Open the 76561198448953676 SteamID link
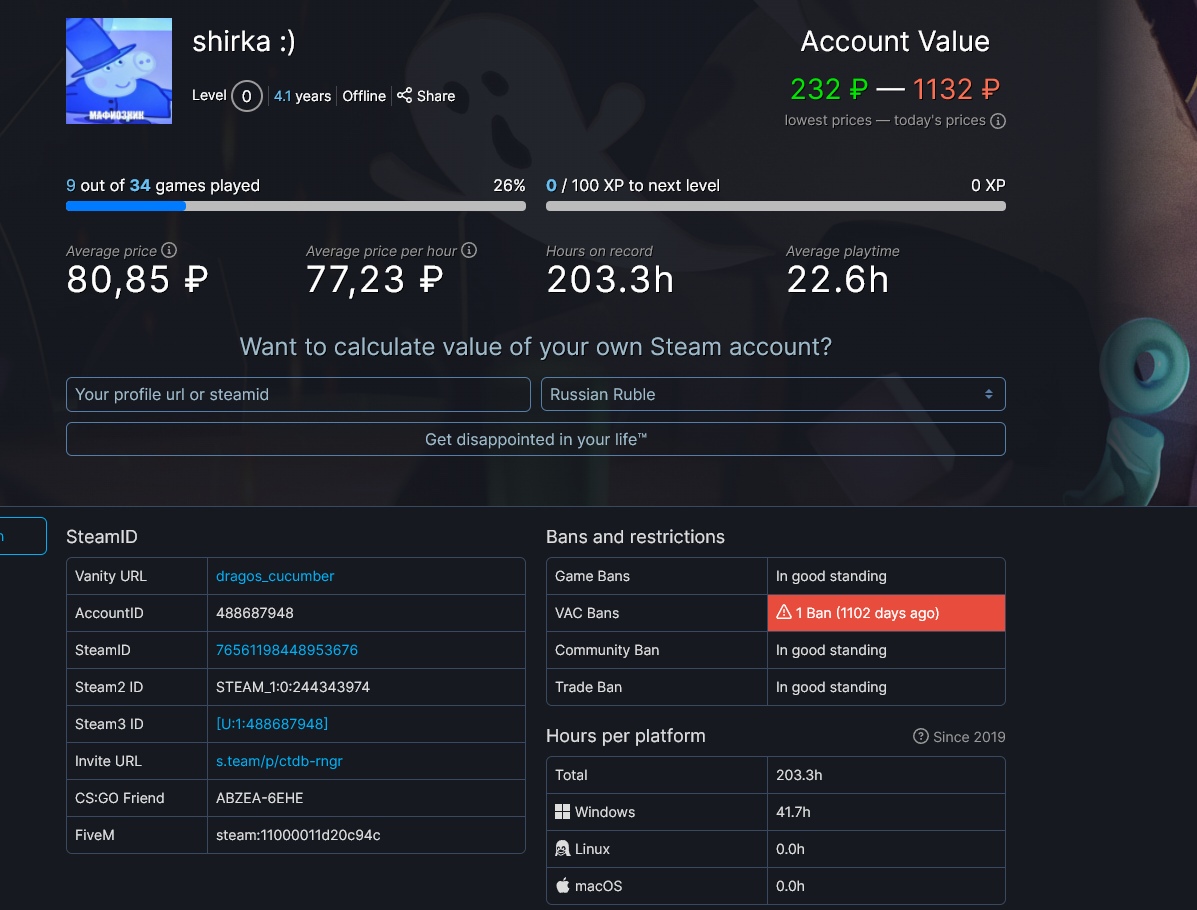The image size is (1197, 910). pos(287,650)
